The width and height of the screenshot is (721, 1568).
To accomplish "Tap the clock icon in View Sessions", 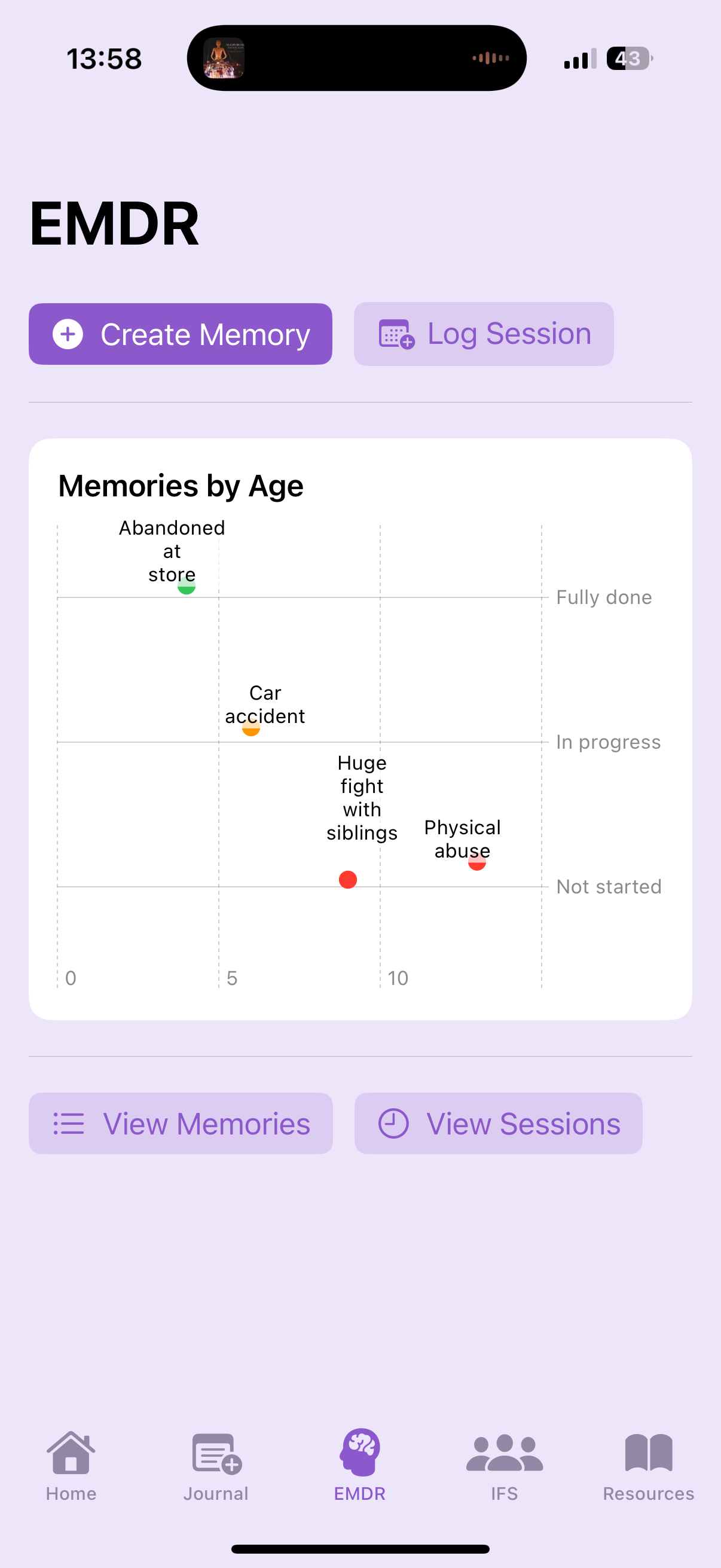I will pyautogui.click(x=393, y=1124).
